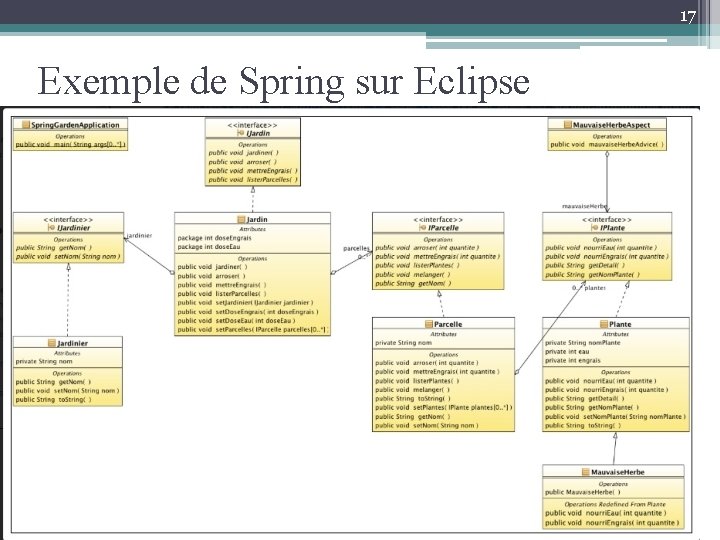Select Jardinier attribute 'private String nom'
The height and width of the screenshot is (540, 720).
click(x=44, y=361)
